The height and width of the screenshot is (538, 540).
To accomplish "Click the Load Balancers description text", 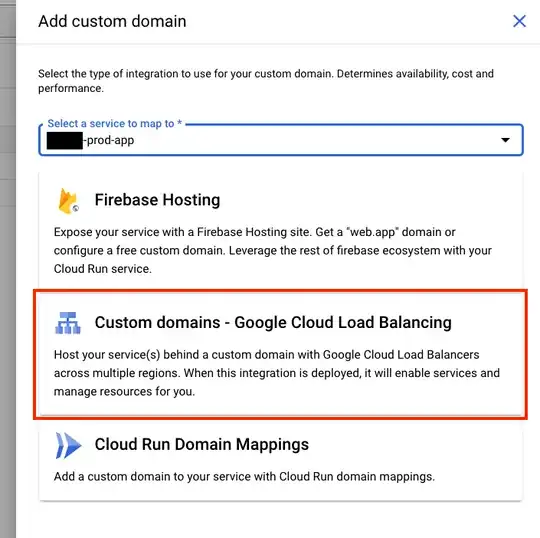I will click(x=277, y=373).
